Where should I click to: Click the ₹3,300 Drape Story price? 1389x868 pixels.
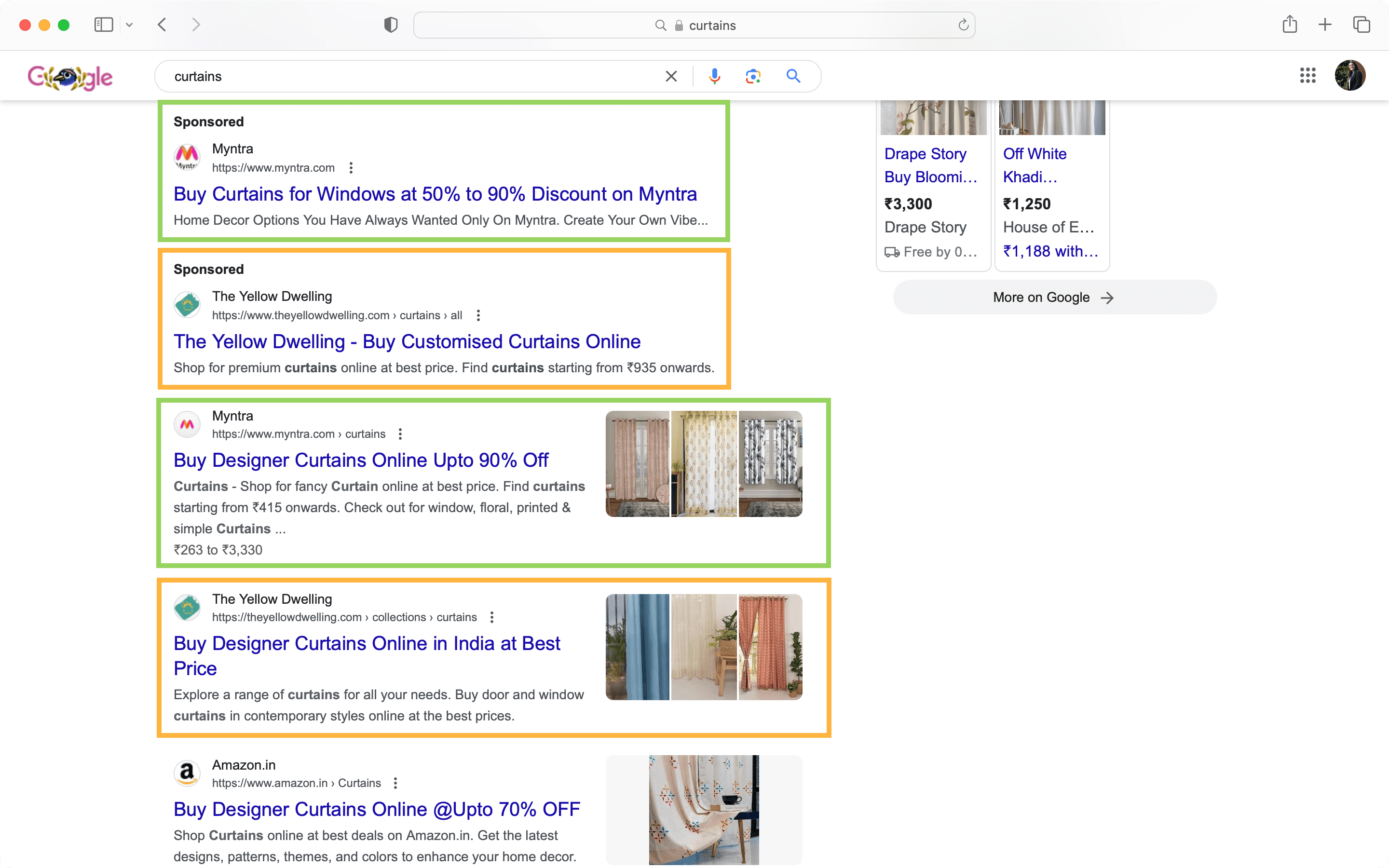(908, 204)
